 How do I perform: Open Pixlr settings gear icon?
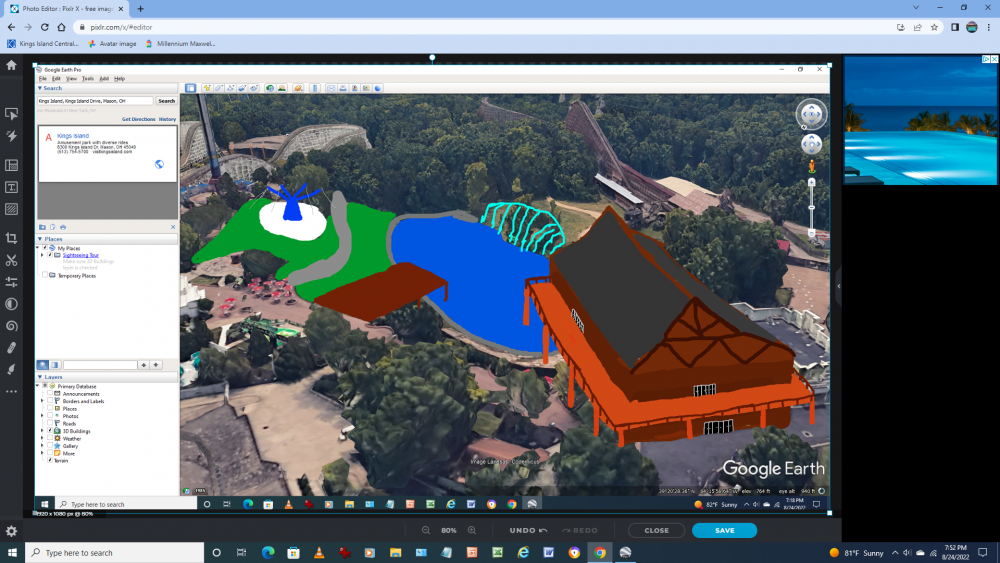pyautogui.click(x=11, y=531)
